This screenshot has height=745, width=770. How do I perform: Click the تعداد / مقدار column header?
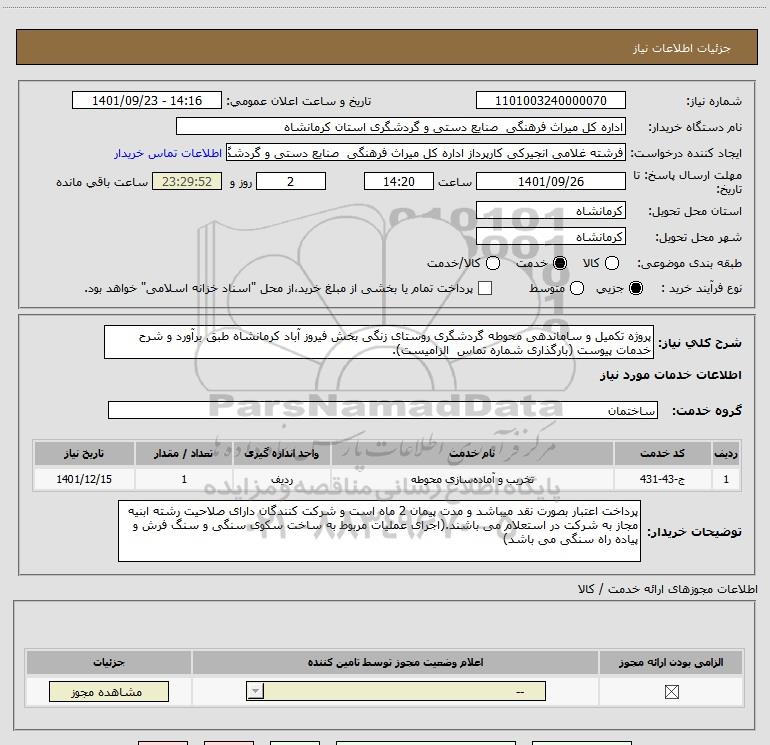click(x=184, y=453)
